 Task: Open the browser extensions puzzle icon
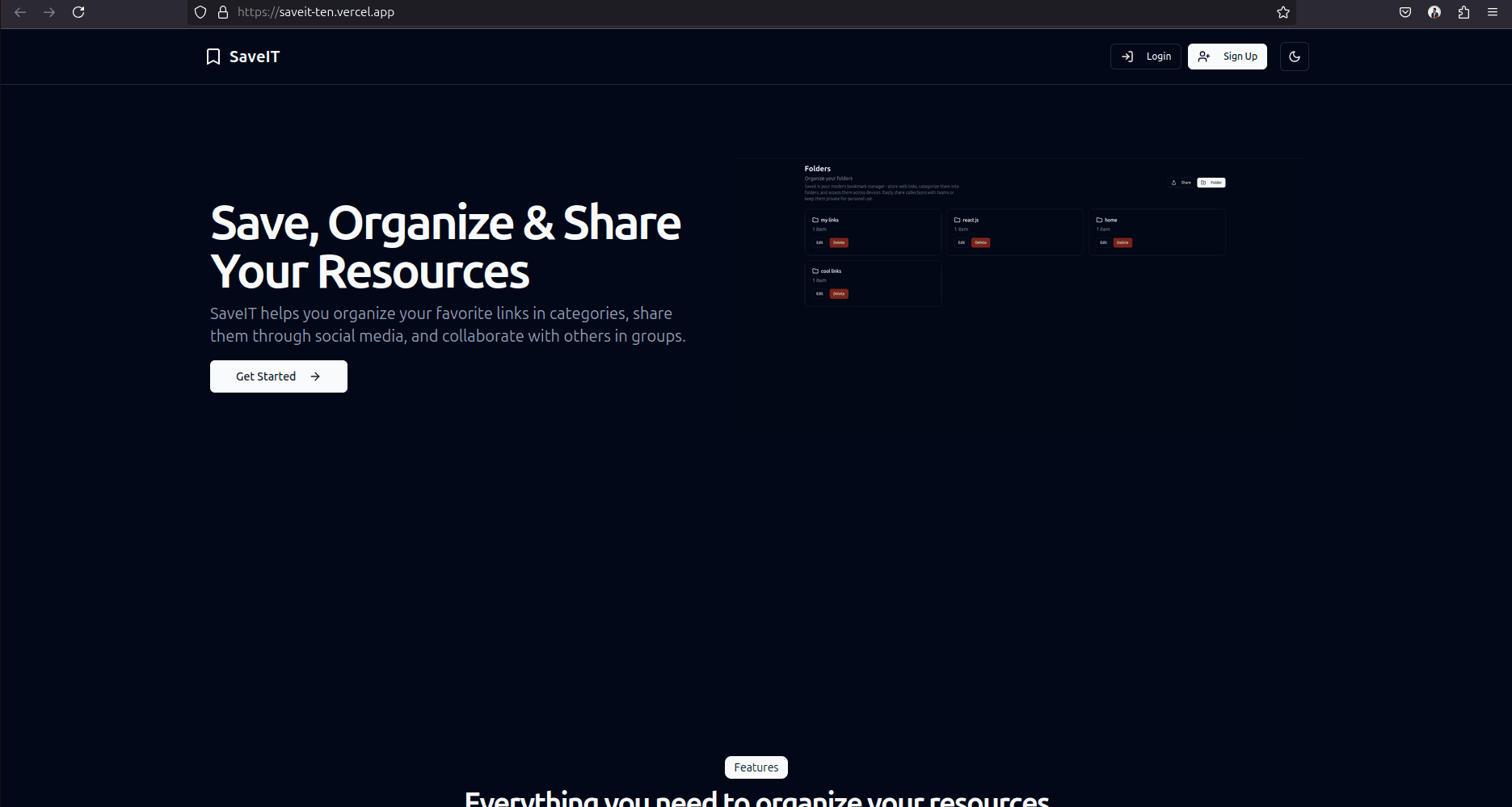tap(1464, 12)
